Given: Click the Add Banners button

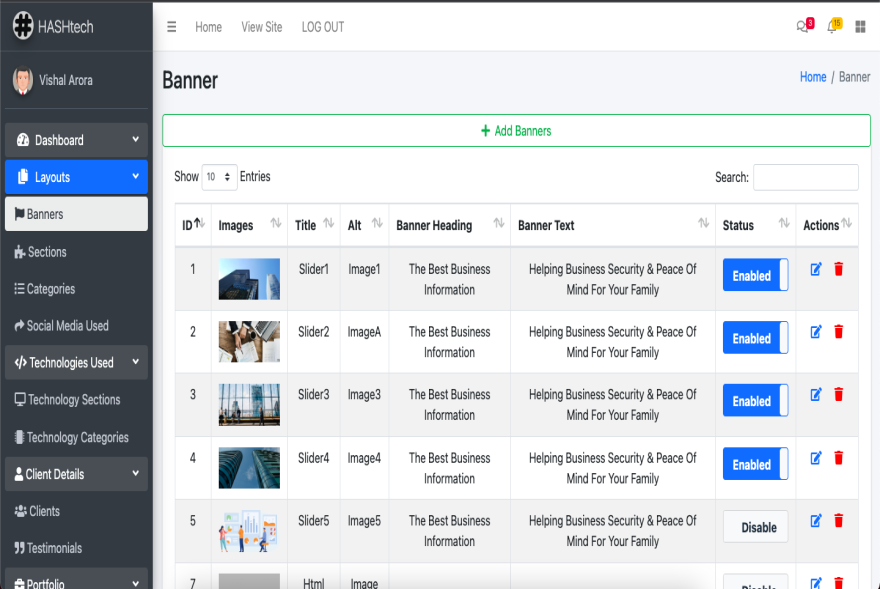Looking at the screenshot, I should 516,131.
